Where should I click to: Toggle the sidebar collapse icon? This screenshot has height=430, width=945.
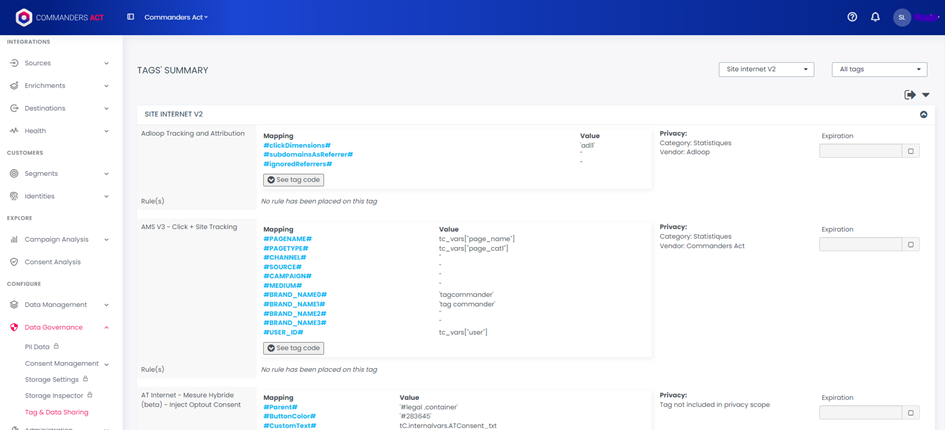[130, 17]
